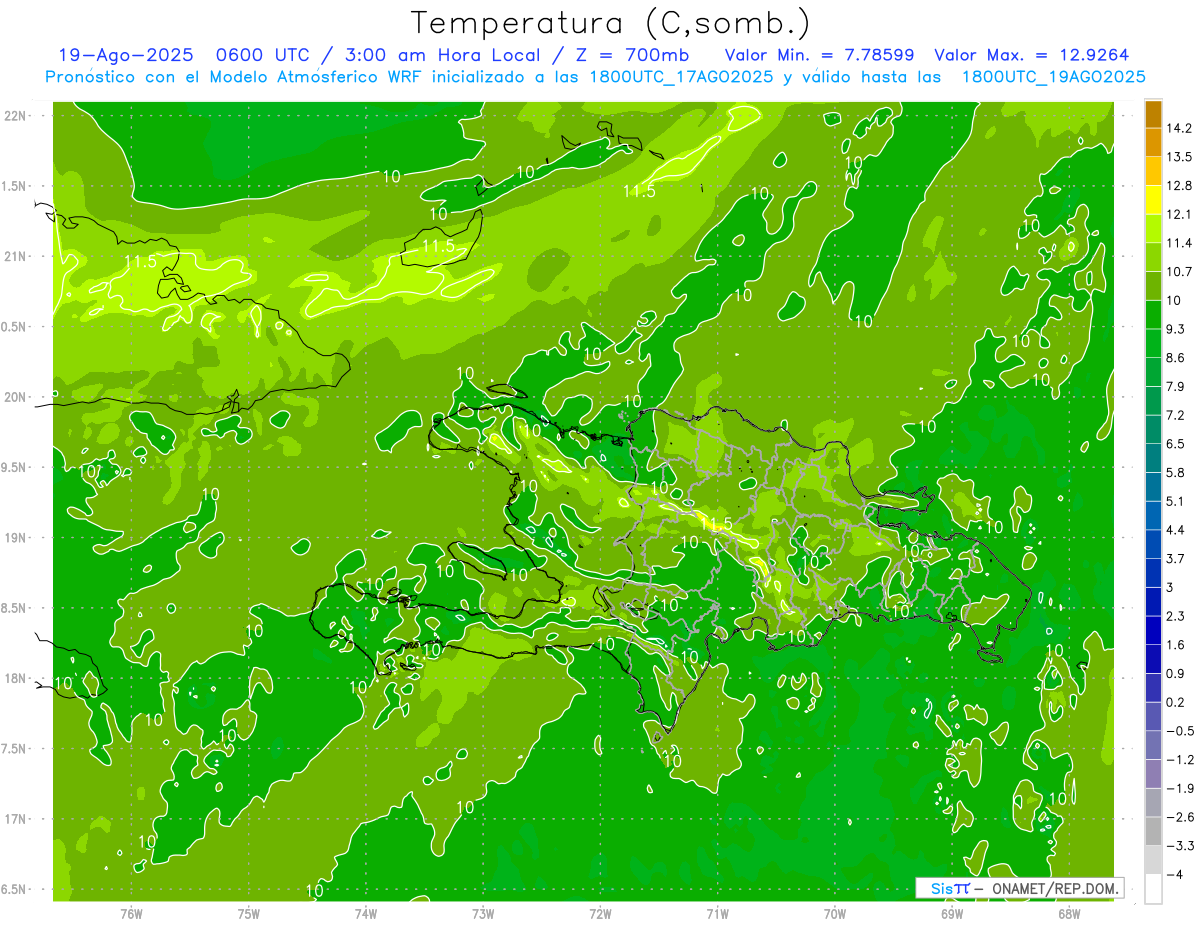Click the -3.3 color scale value
The height and width of the screenshot is (927, 1200).
tap(1180, 846)
